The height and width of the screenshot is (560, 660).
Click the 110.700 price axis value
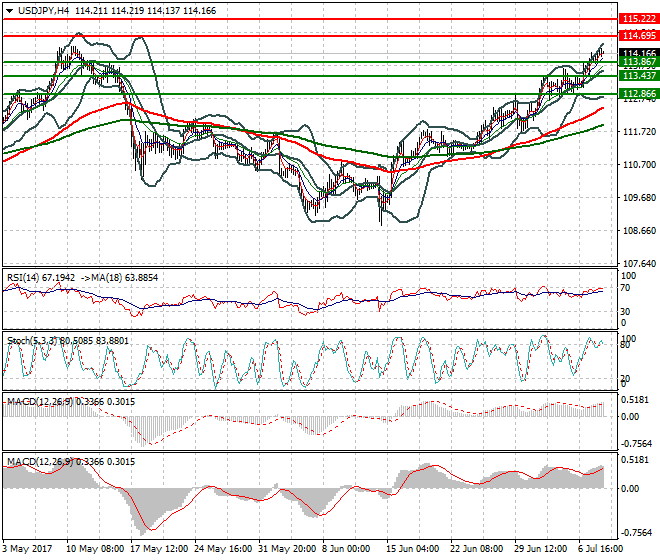[639, 165]
